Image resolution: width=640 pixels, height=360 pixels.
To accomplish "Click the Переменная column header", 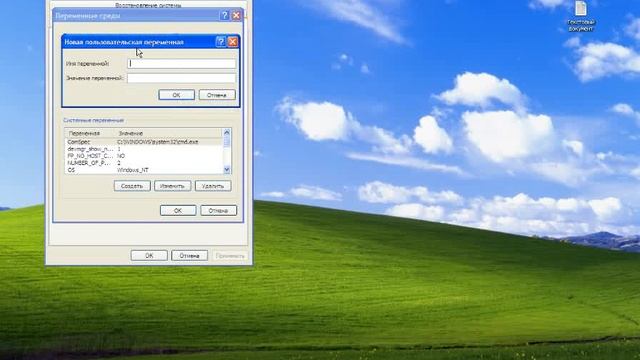I will pyautogui.click(x=90, y=133).
